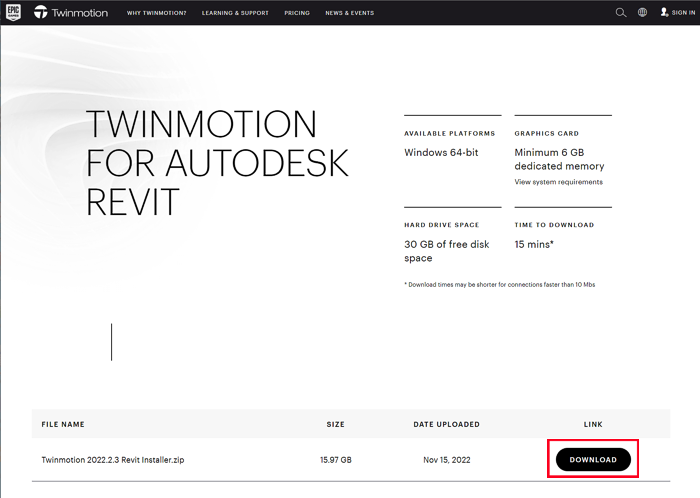Click the Sign In link
Image resolution: width=700 pixels, height=498 pixels.
[683, 13]
